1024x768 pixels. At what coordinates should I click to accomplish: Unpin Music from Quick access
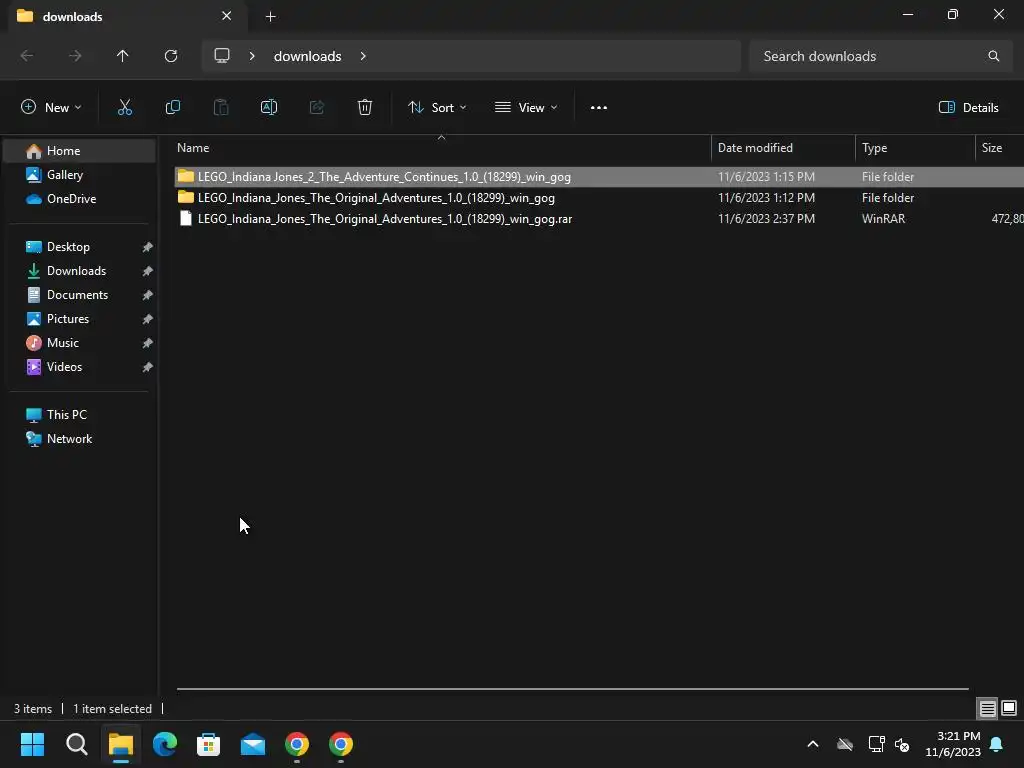[148, 343]
